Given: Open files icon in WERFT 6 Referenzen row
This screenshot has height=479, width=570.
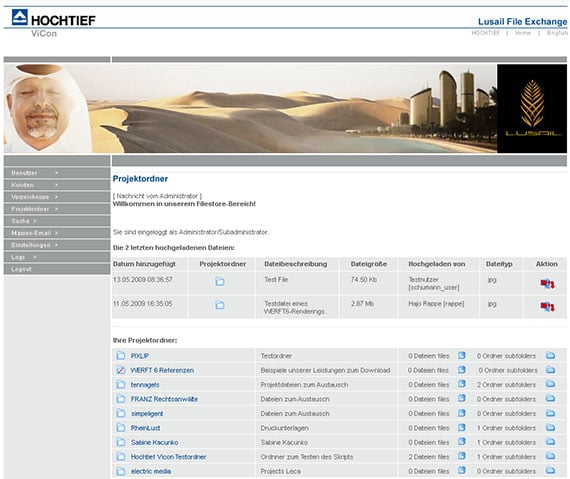Looking at the screenshot, I should pyautogui.click(x=462, y=370).
